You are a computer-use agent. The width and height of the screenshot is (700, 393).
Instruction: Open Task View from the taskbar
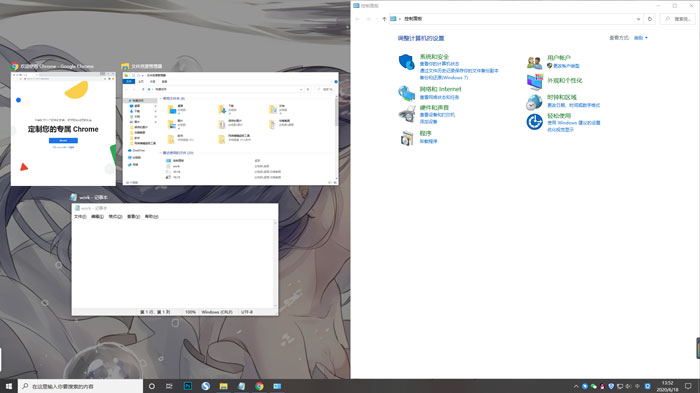[169, 386]
